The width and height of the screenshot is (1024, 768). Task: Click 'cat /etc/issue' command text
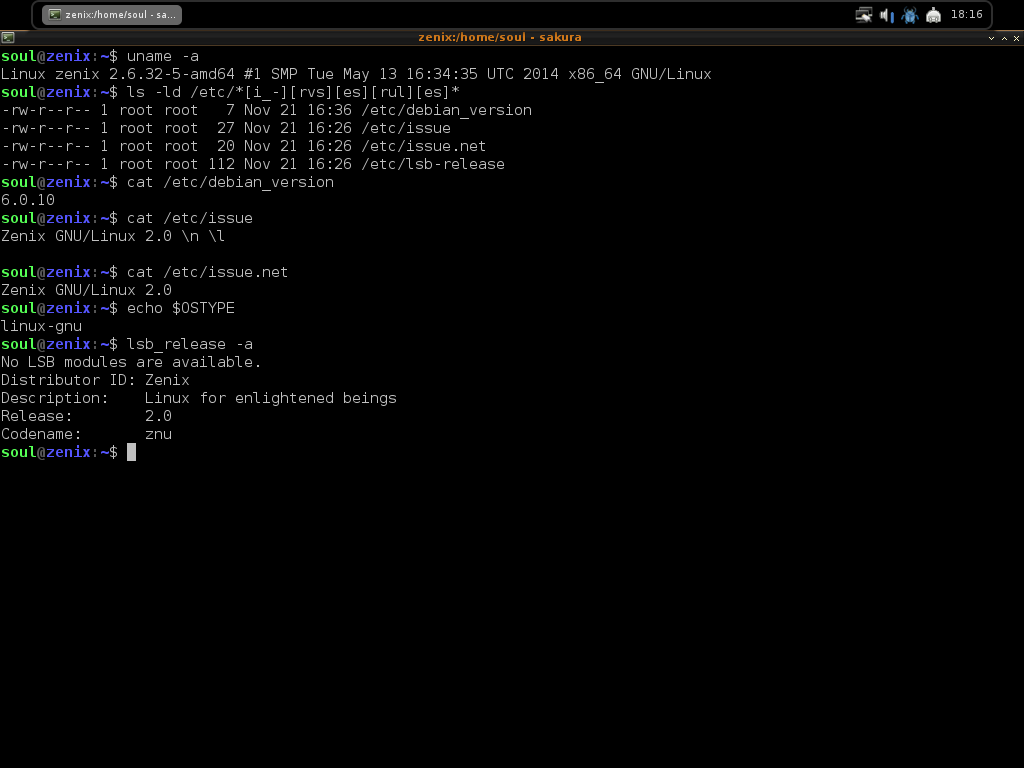[x=189, y=218]
